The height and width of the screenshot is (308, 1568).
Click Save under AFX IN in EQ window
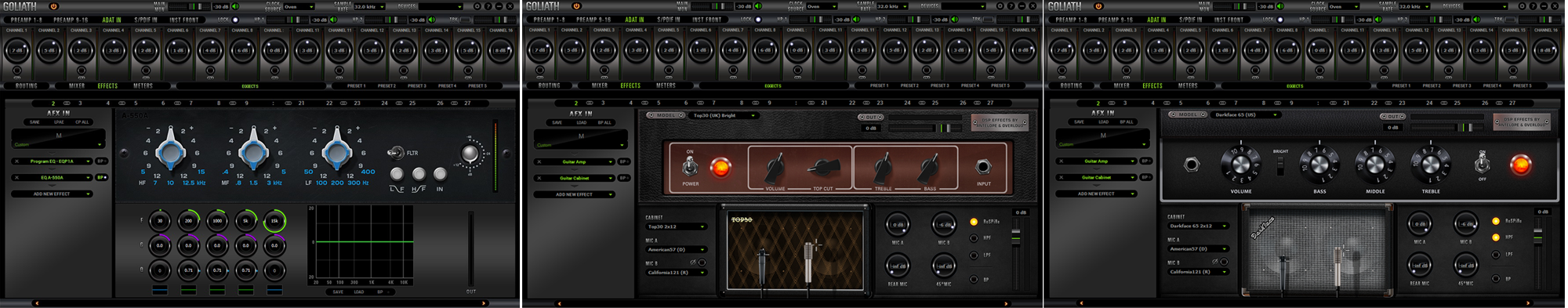(x=34, y=122)
